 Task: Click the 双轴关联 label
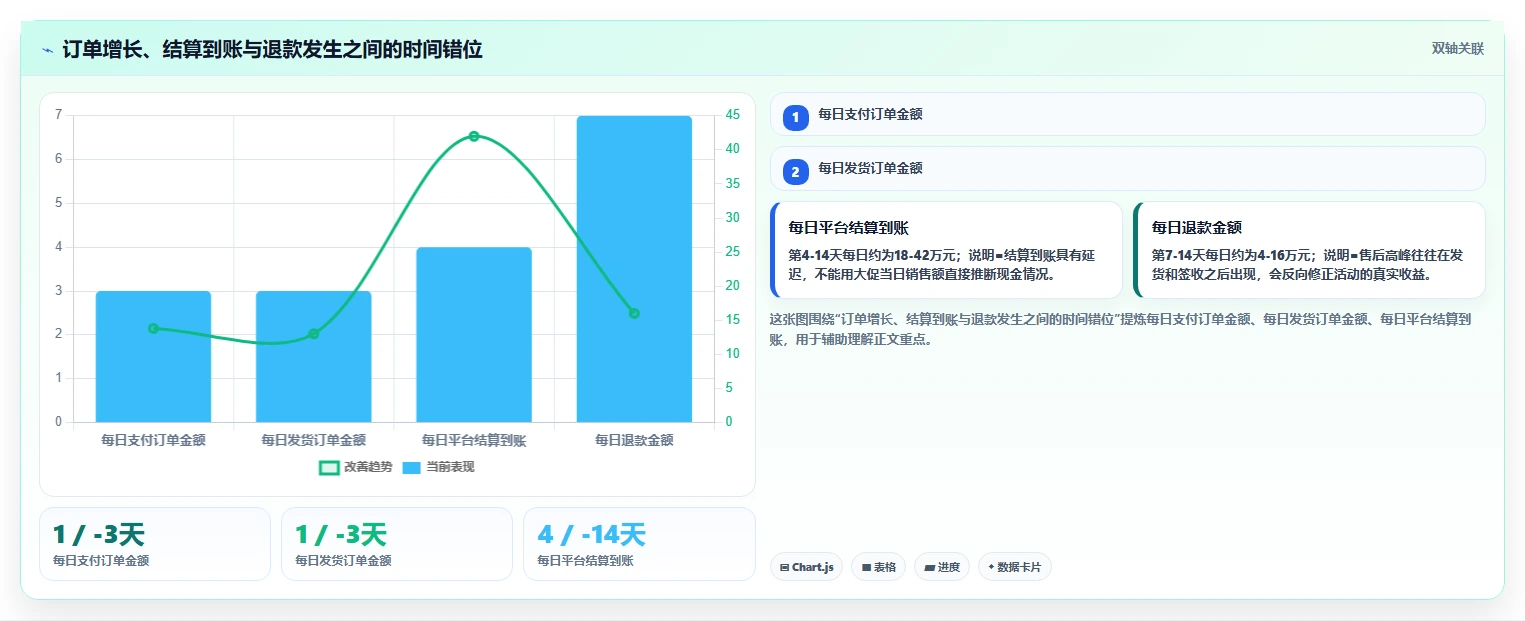pos(1457,49)
